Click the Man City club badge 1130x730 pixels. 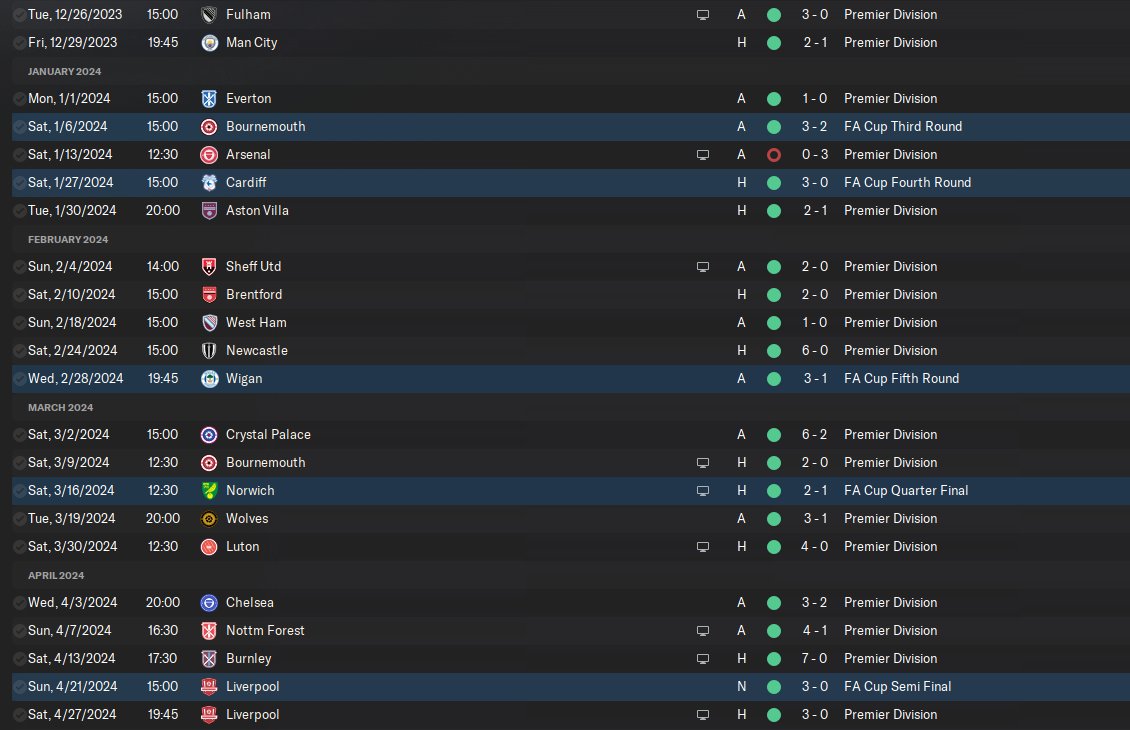[209, 43]
